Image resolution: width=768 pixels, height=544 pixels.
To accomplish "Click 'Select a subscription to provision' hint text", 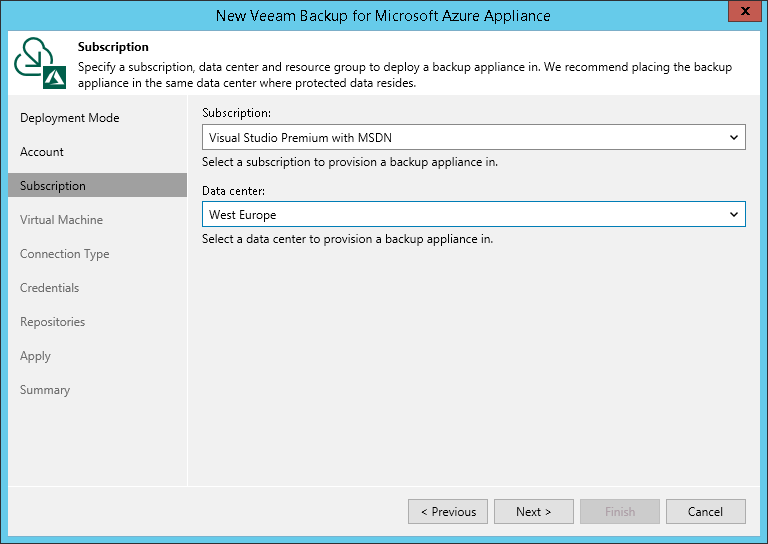I will (350, 162).
